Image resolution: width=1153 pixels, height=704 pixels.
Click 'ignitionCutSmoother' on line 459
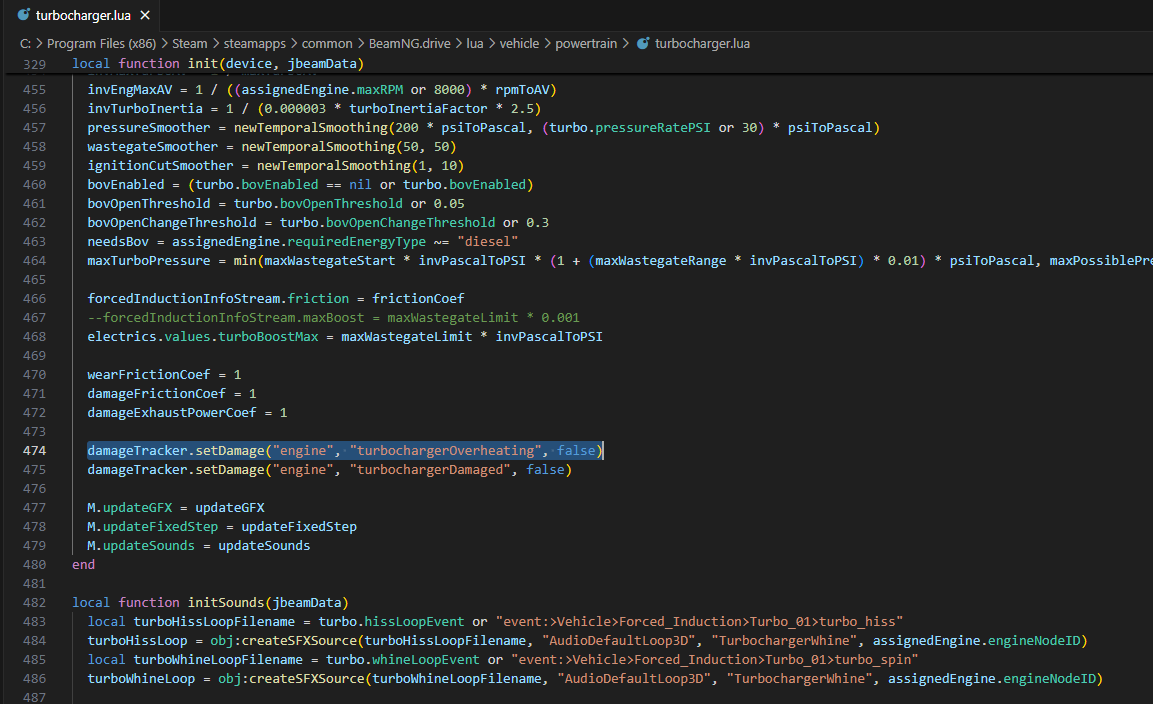(x=160, y=166)
